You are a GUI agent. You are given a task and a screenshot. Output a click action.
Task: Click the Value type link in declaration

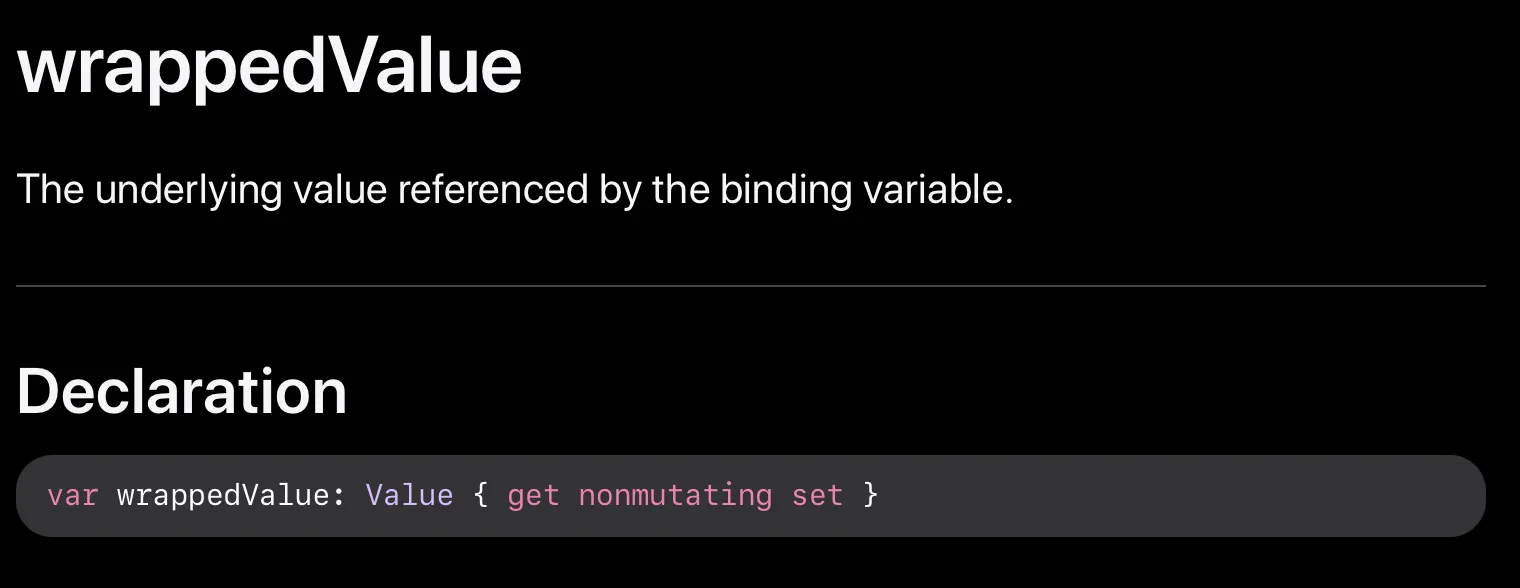[x=409, y=495]
